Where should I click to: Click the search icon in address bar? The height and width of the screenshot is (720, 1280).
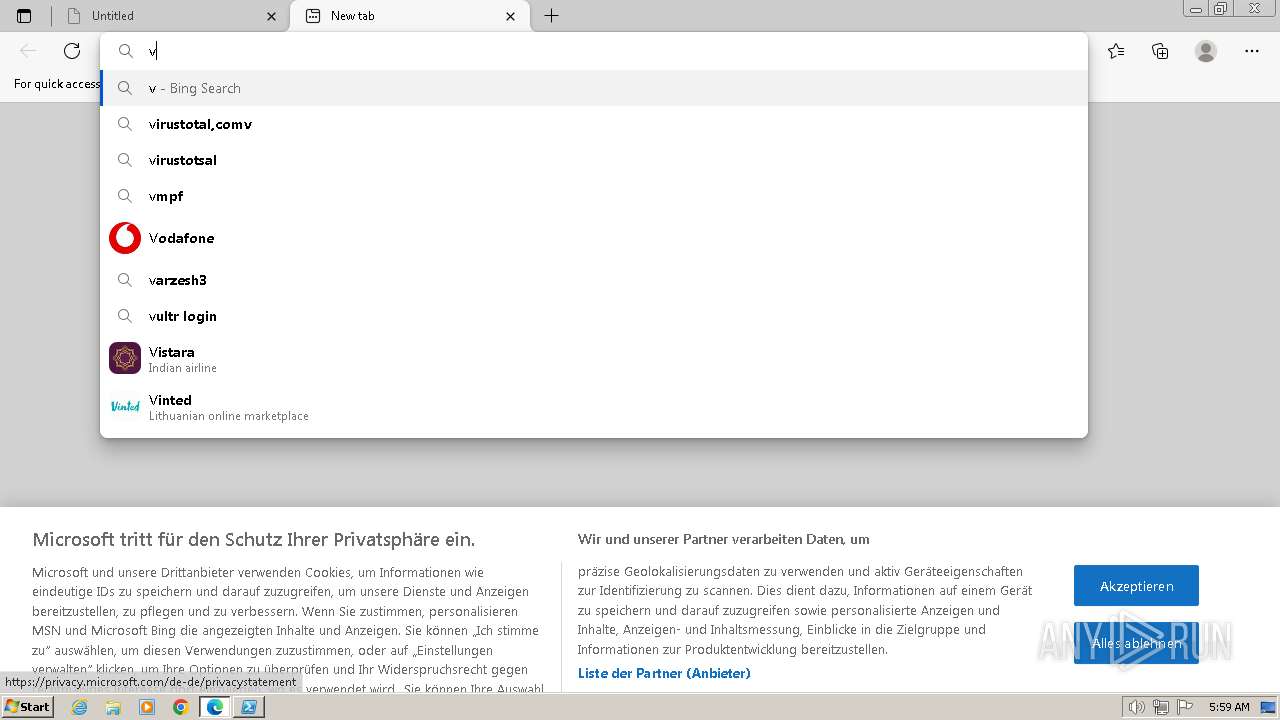coord(126,51)
